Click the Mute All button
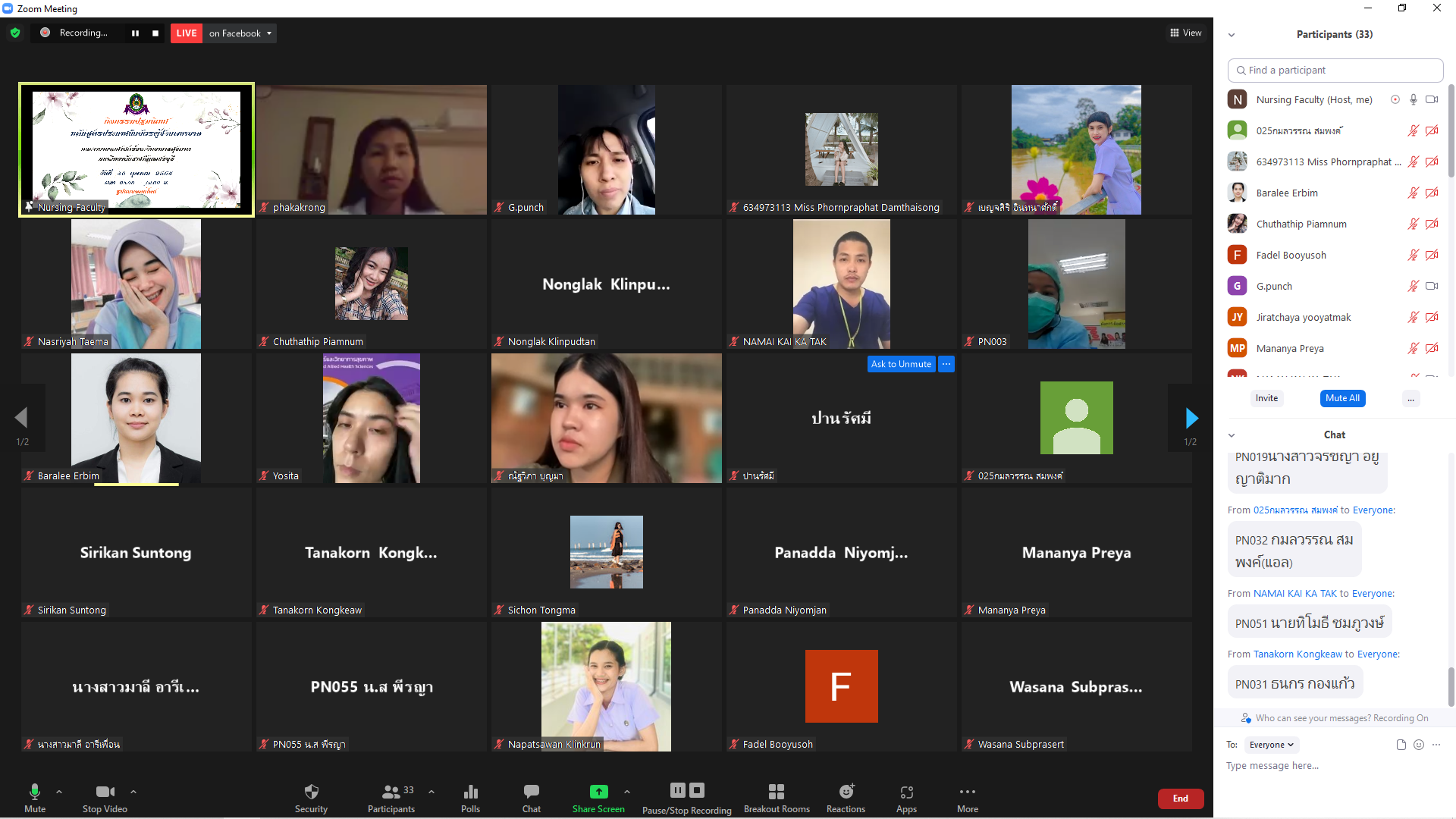Viewport: 1456px width, 819px height. tap(1341, 398)
